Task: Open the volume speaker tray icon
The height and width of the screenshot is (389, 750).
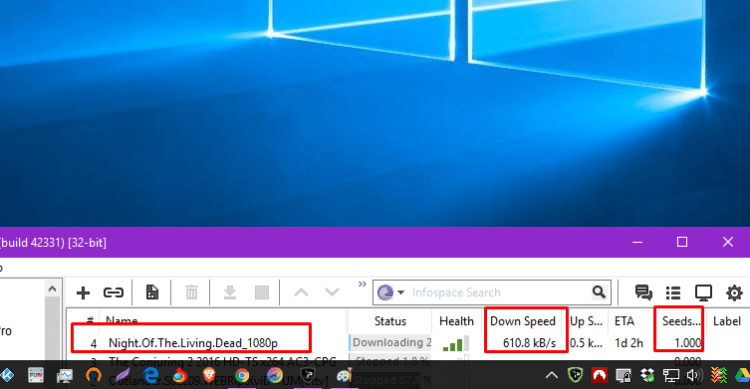Action: coord(694,376)
